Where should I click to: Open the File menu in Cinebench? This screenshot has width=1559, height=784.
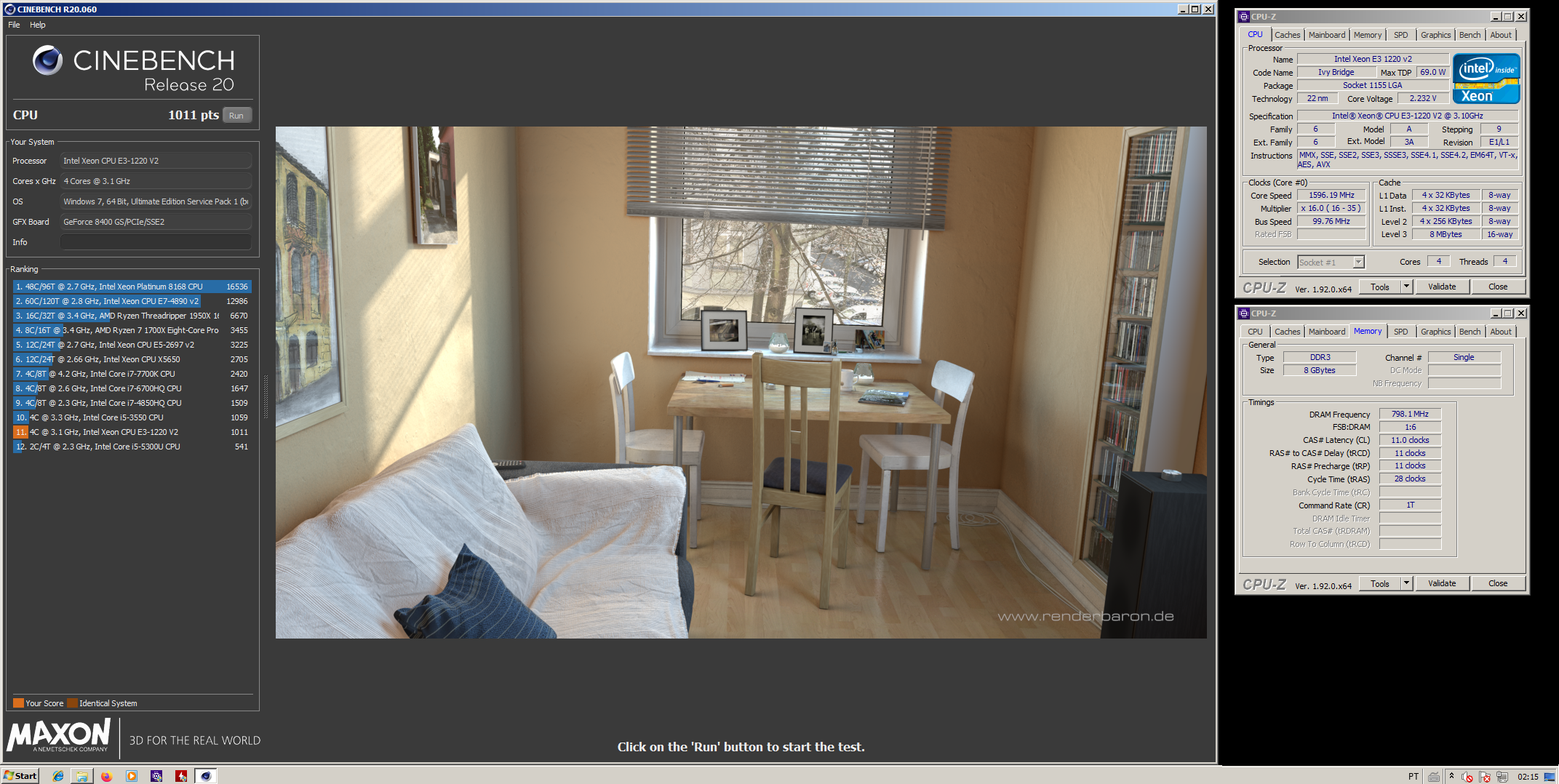(14, 25)
